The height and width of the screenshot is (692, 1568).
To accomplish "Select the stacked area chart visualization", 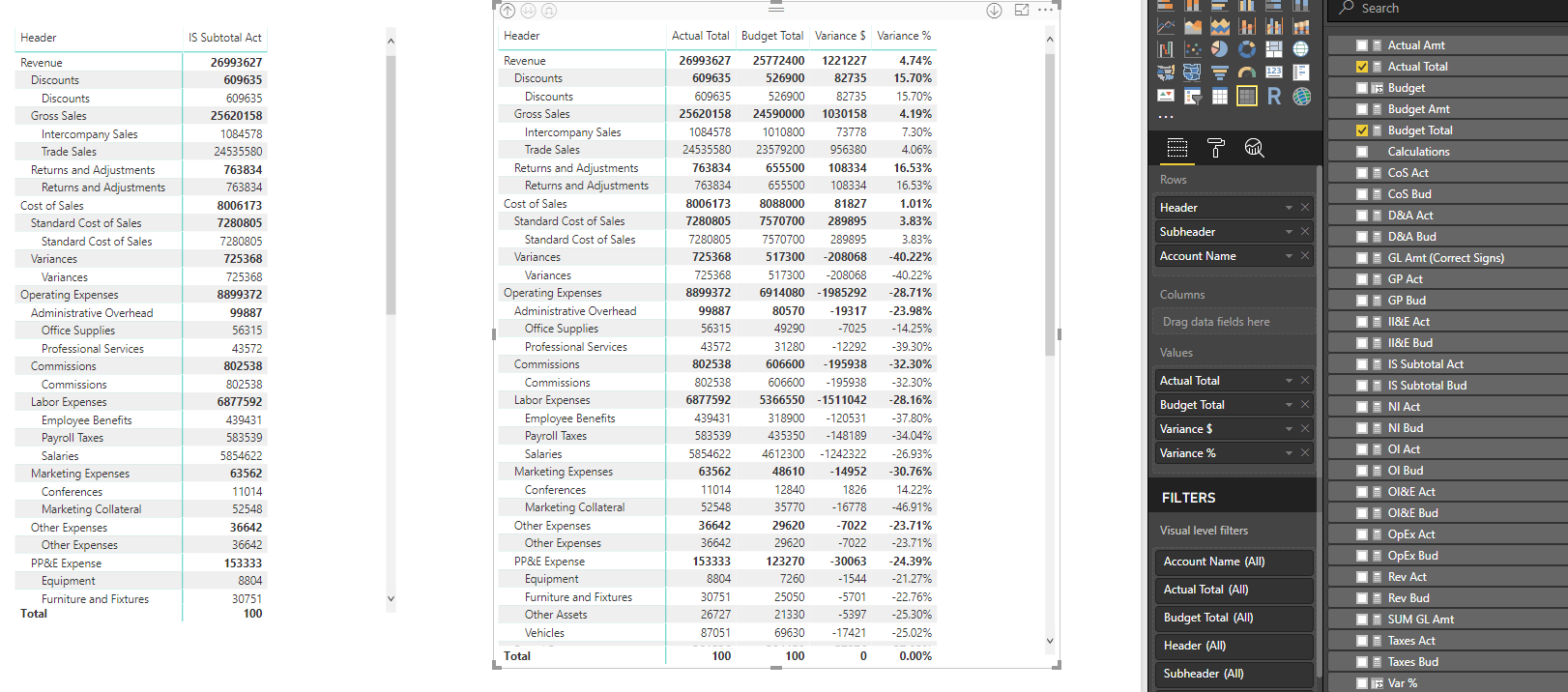I will point(1220,26).
